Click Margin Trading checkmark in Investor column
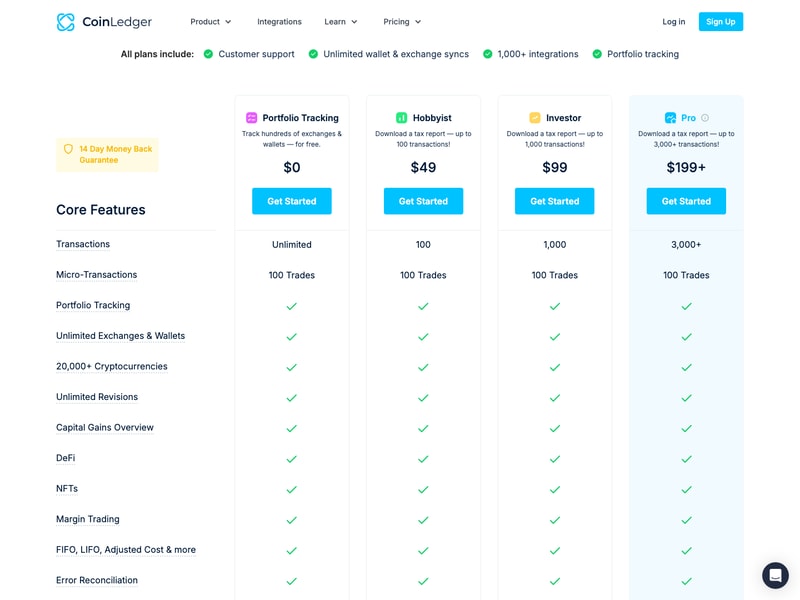Viewport: 800px width, 600px height. pyautogui.click(x=555, y=520)
